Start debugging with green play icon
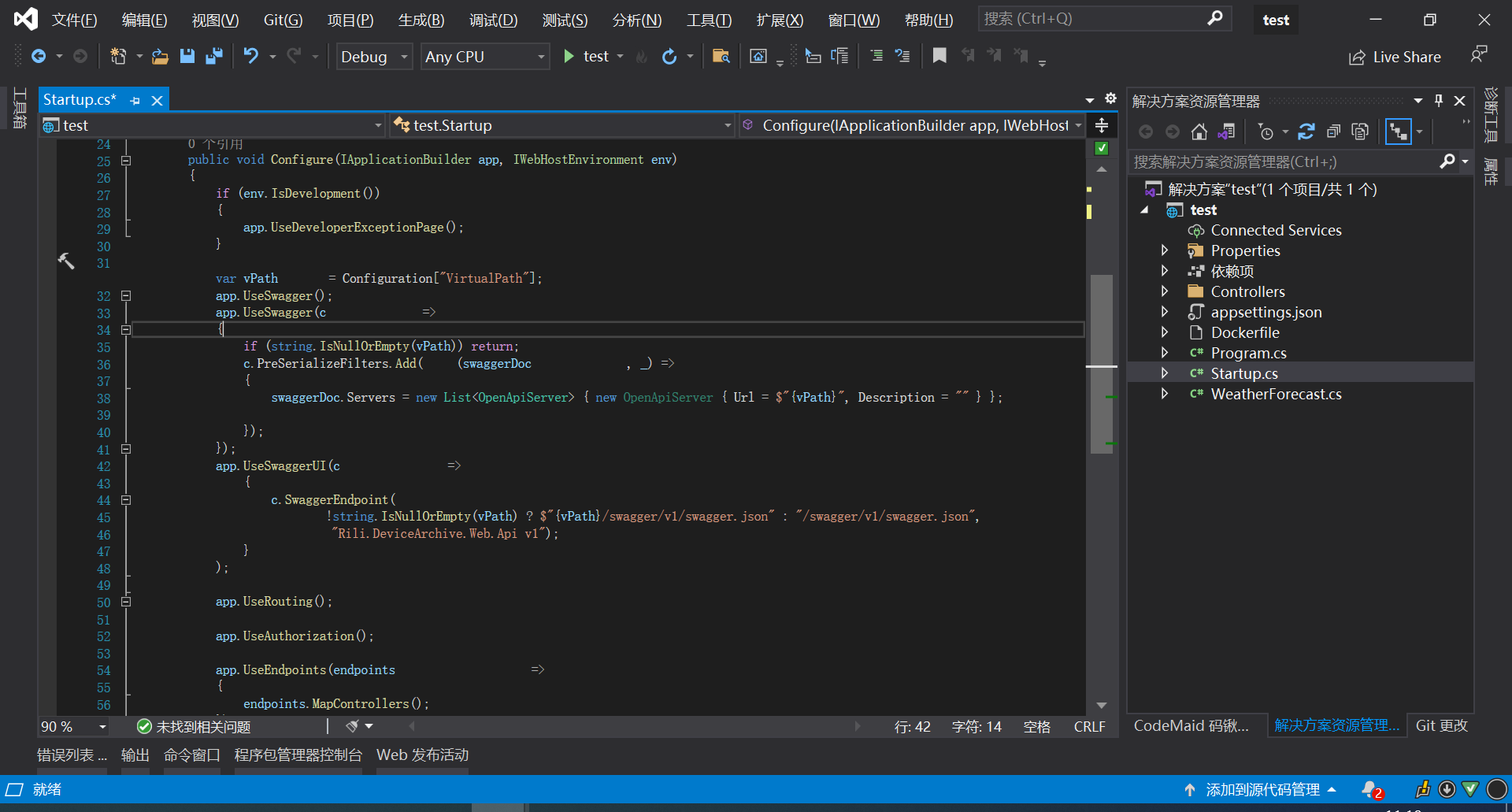This screenshot has height=812, width=1512. coord(569,56)
